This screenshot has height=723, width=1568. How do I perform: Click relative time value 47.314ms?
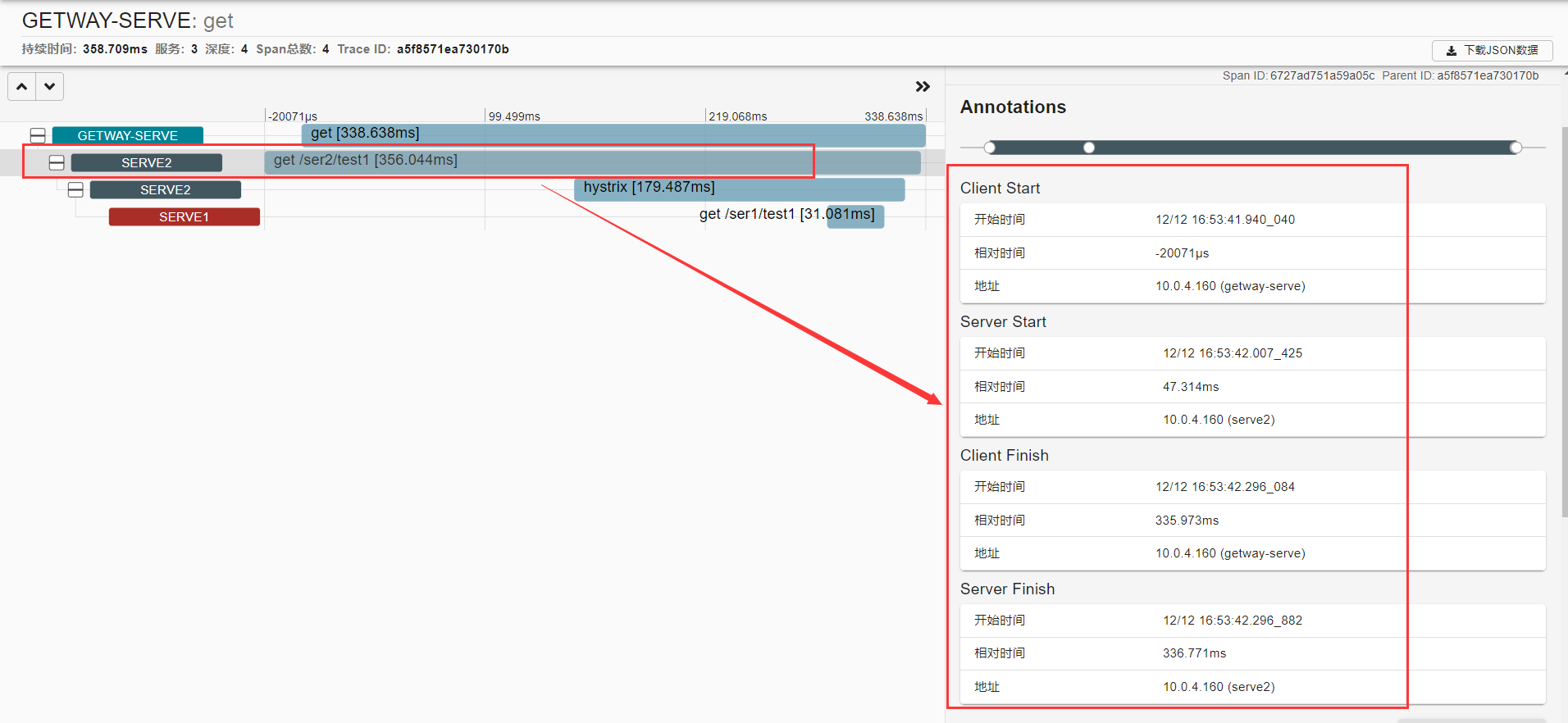click(1191, 387)
